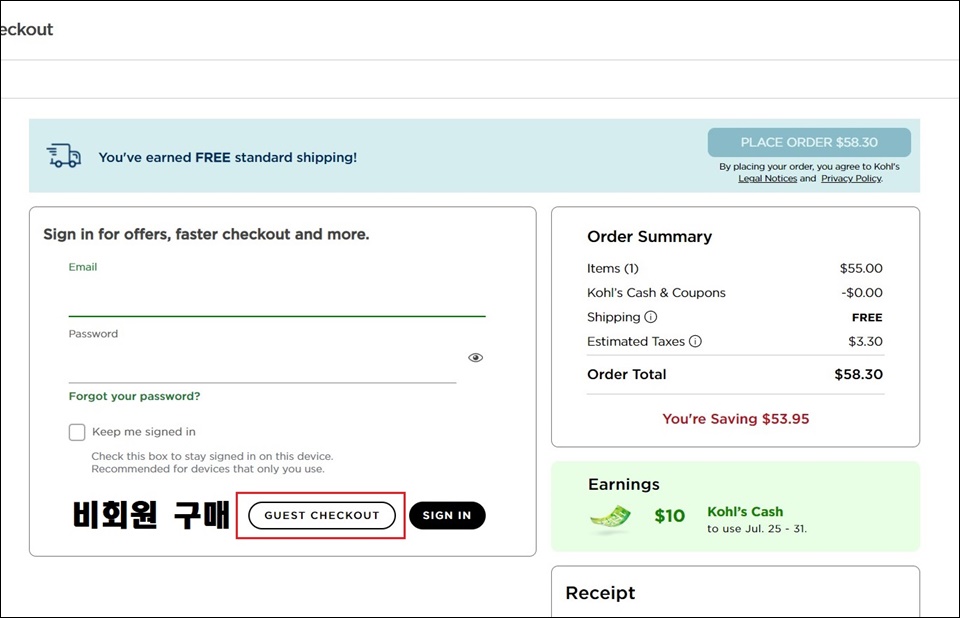
Task: Open the Legal Notices link
Action: click(767, 178)
